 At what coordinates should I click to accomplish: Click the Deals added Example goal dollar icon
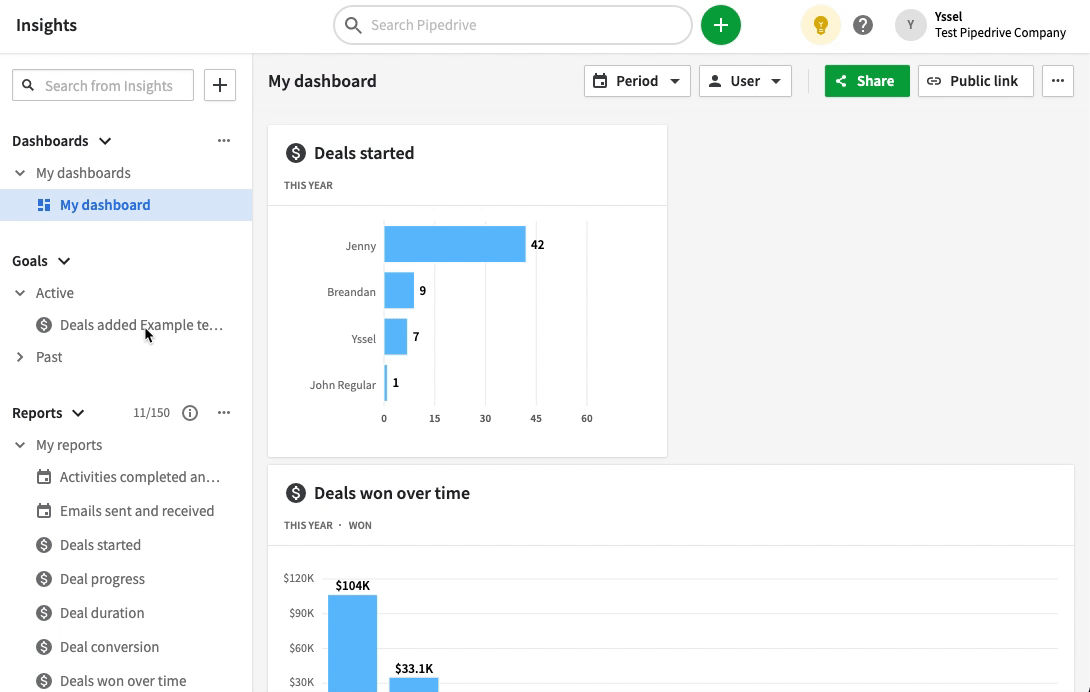[43, 325]
